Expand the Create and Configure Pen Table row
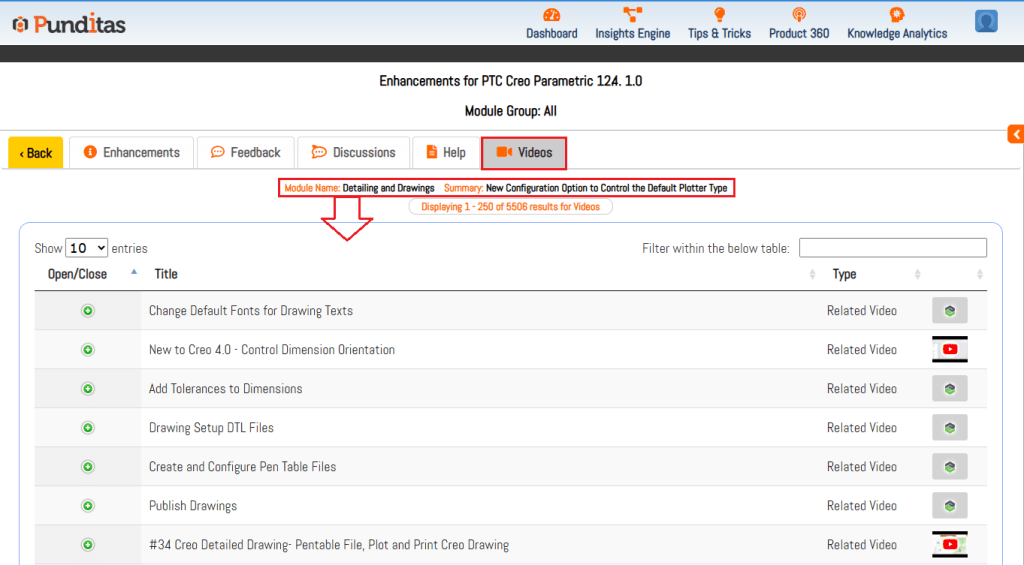The image size is (1024, 565). [88, 467]
